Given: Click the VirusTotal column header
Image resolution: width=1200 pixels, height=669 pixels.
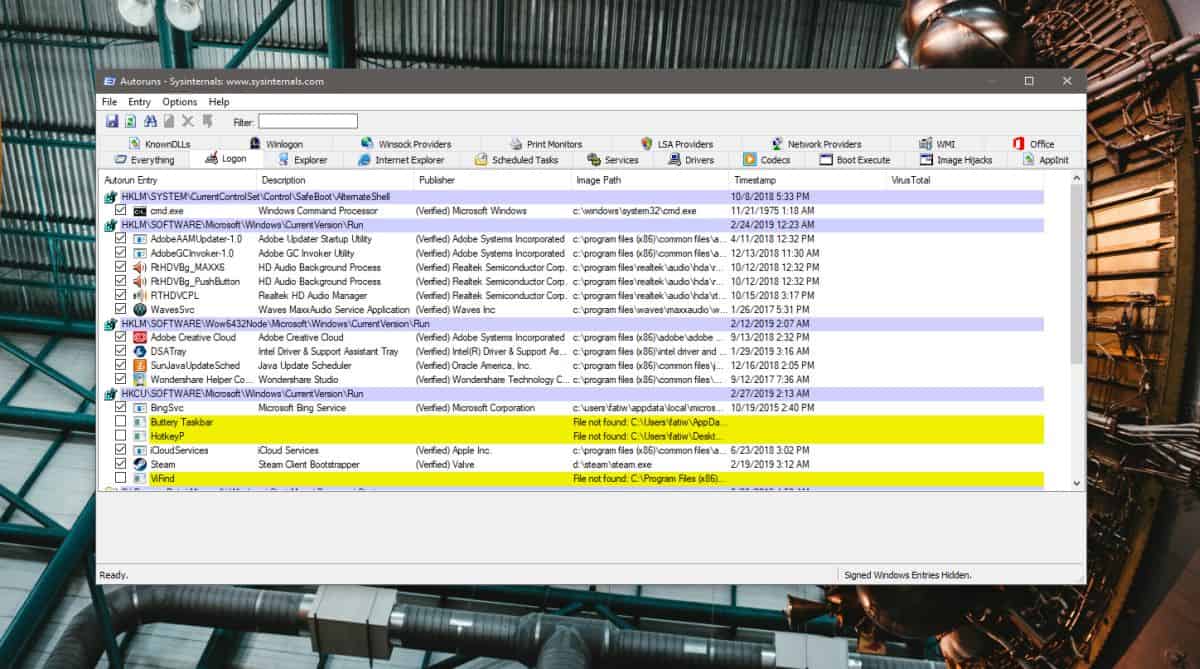Looking at the screenshot, I should click(965, 180).
